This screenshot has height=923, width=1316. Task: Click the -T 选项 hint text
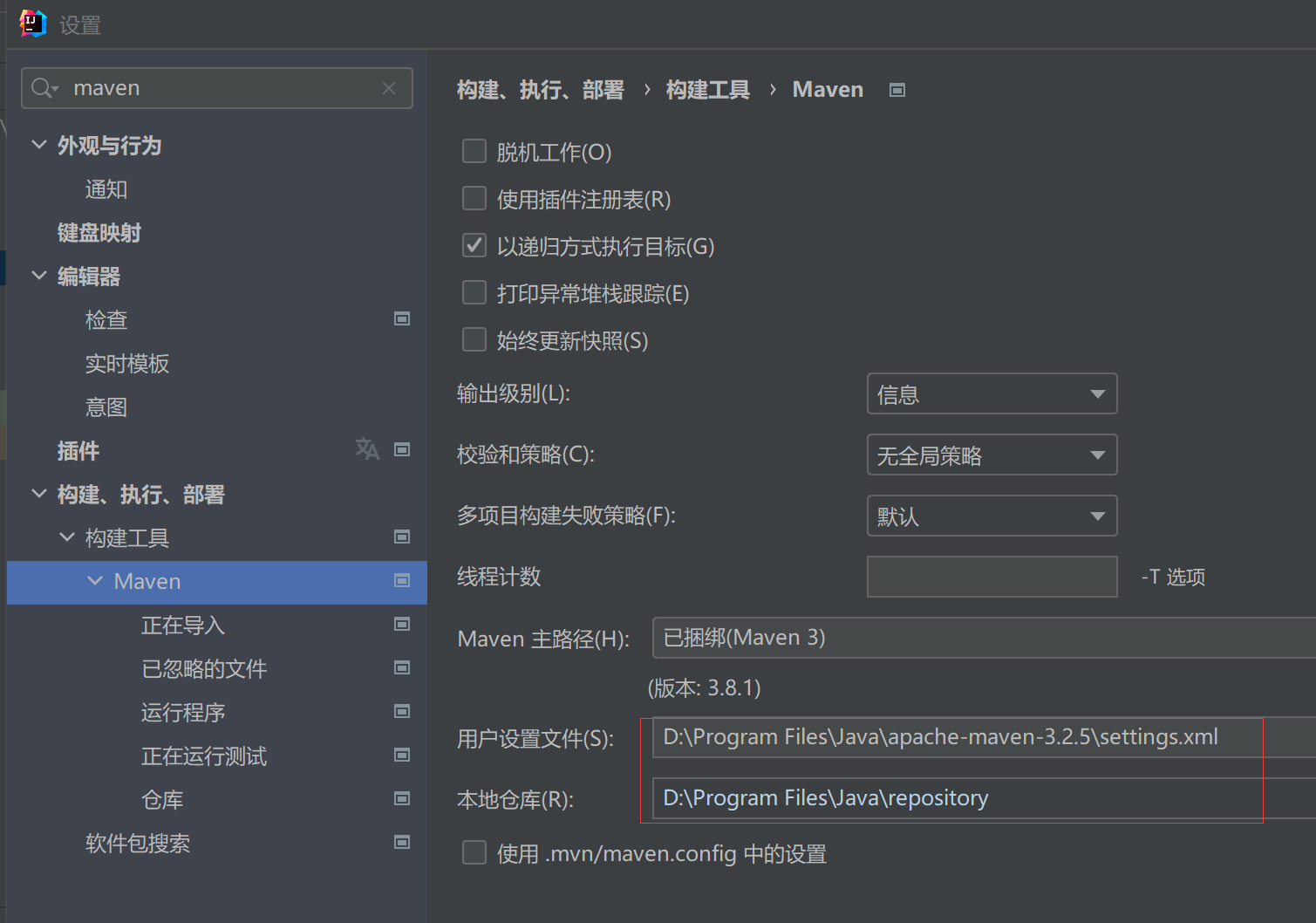1173,577
